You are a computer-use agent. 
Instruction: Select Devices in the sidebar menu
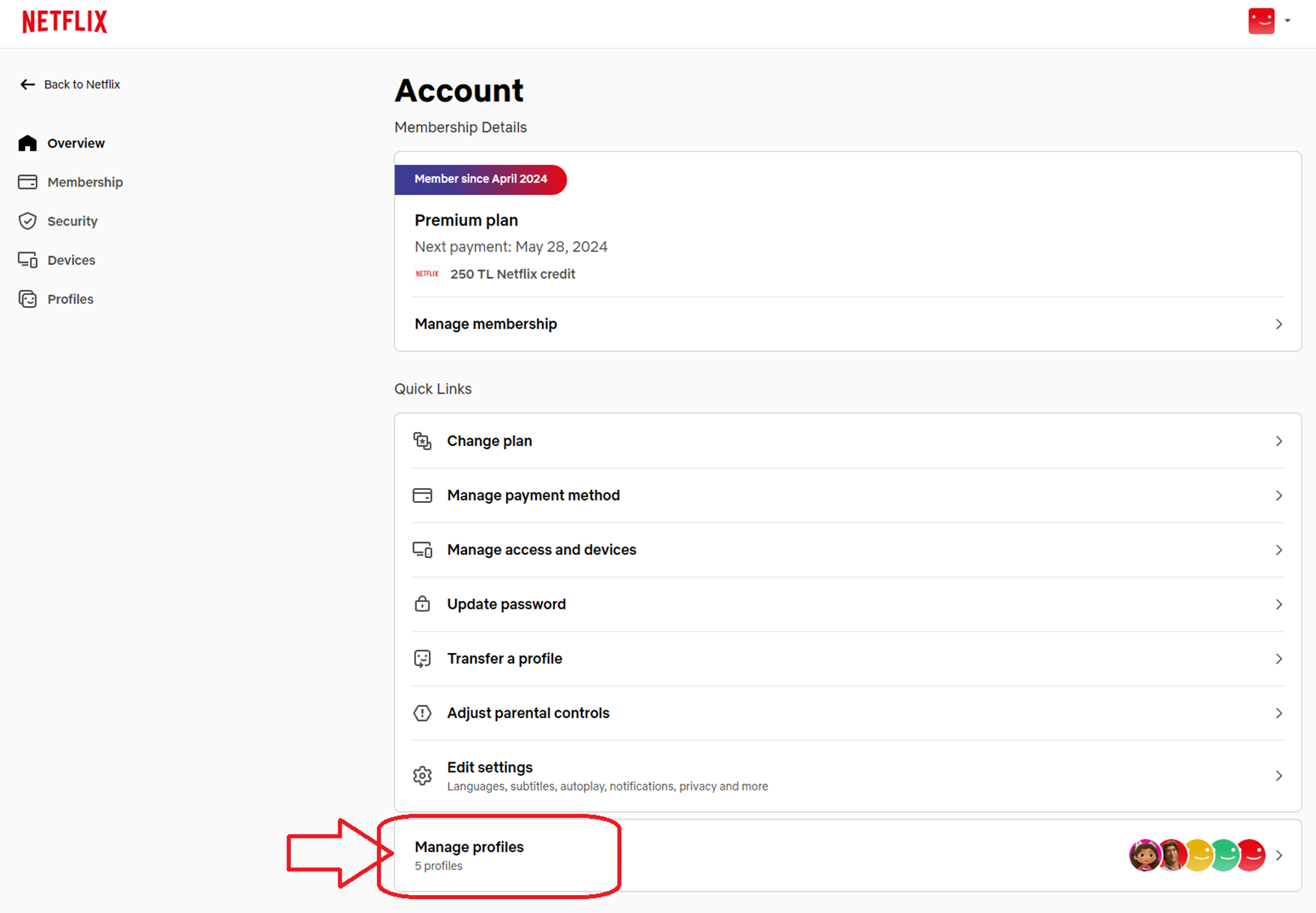[71, 260]
